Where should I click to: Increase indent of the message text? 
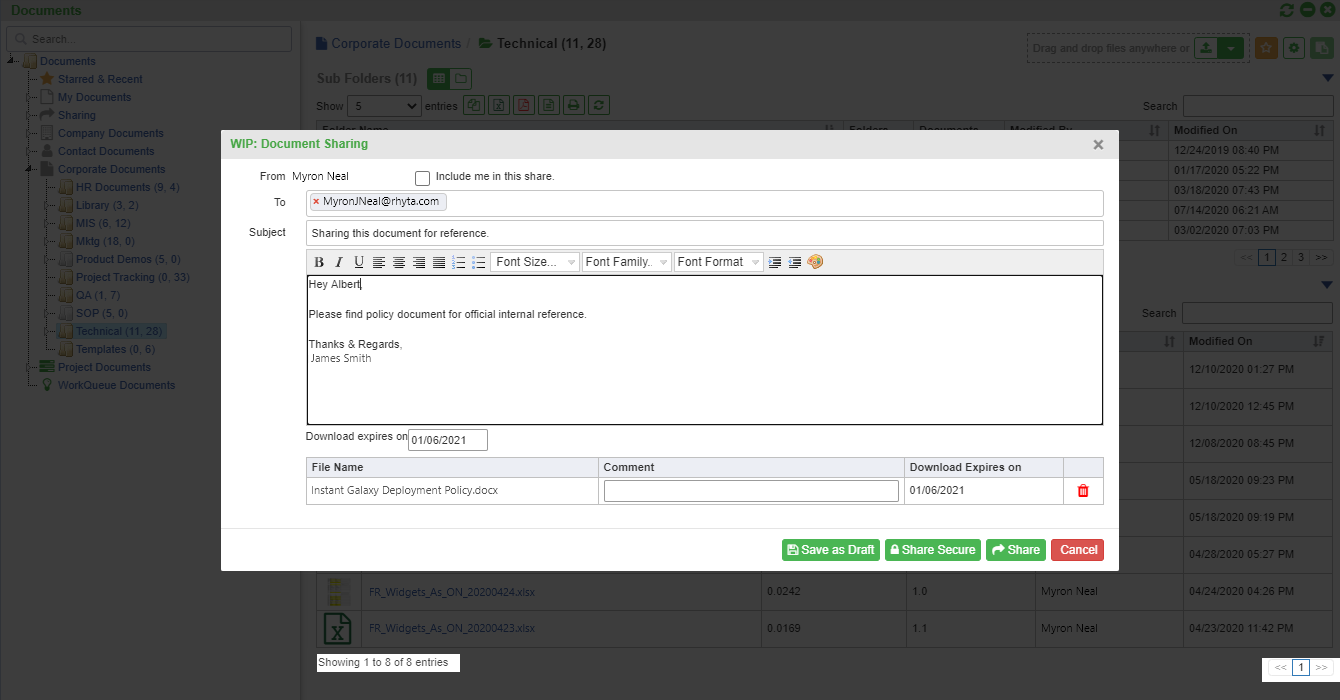(x=775, y=262)
